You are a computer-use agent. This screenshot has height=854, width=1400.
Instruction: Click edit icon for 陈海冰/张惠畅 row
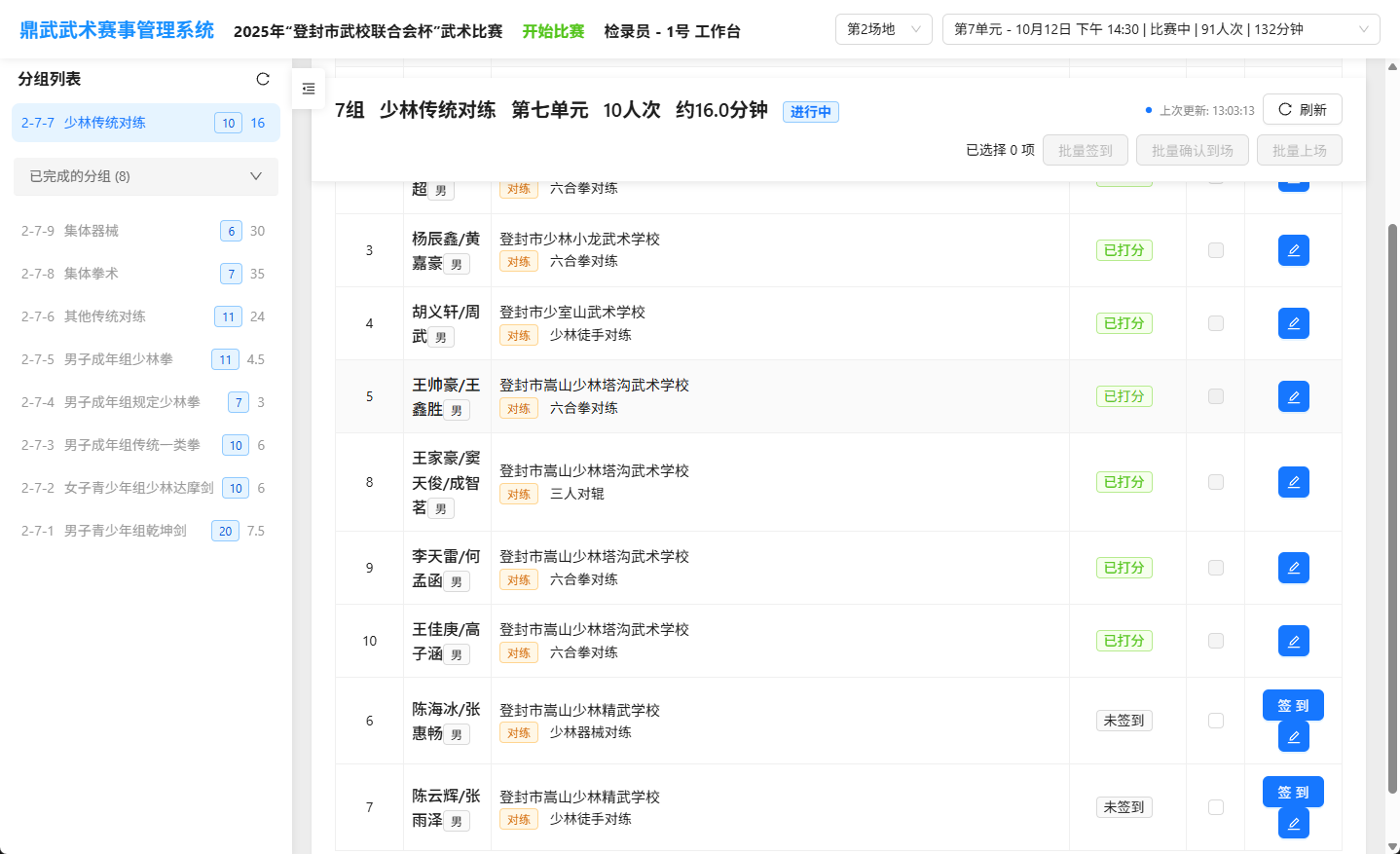(x=1293, y=737)
